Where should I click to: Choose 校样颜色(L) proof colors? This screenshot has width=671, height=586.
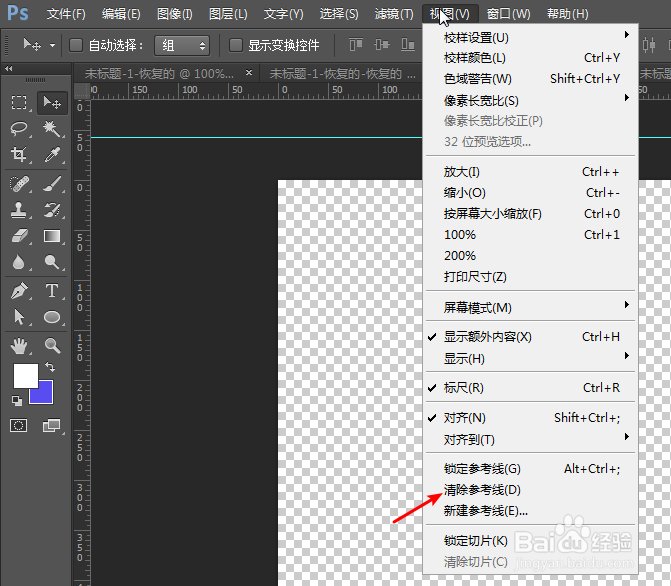[x=530, y=58]
